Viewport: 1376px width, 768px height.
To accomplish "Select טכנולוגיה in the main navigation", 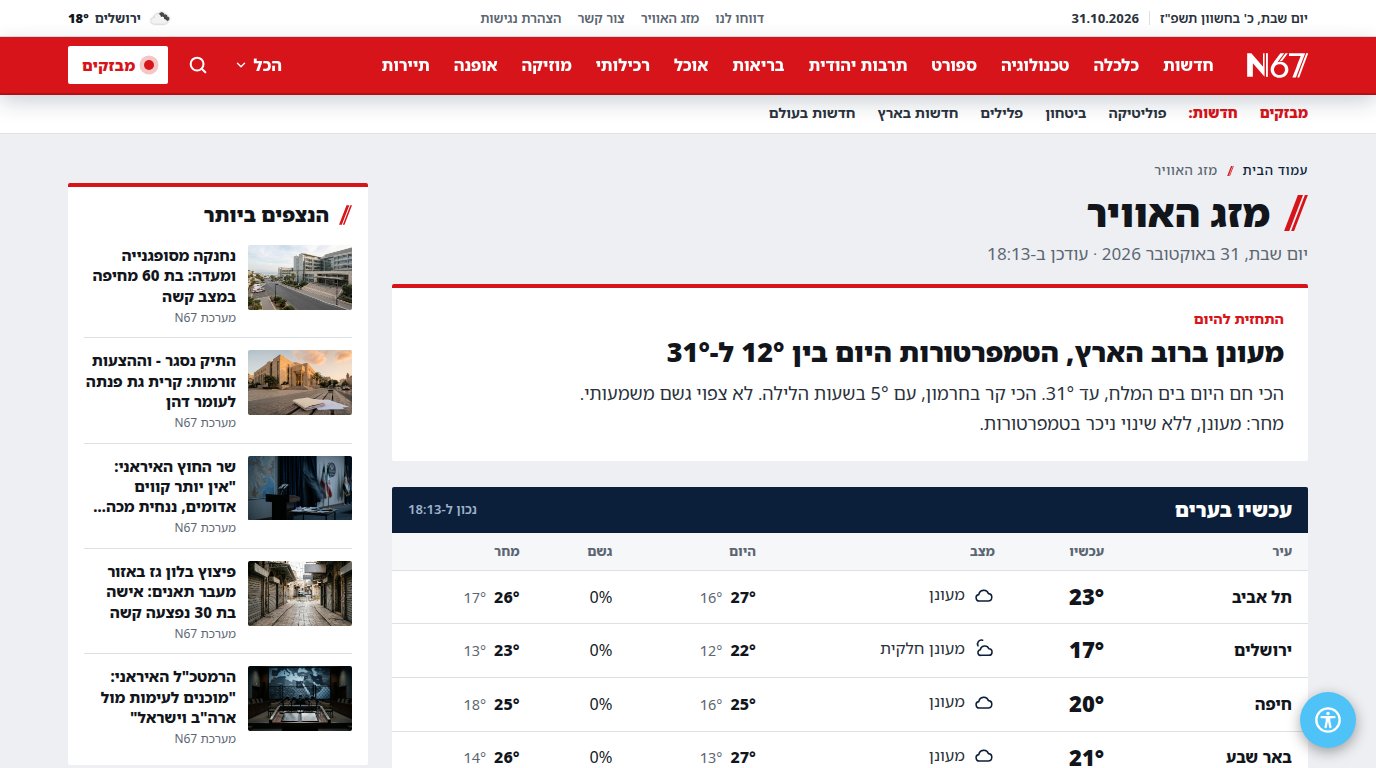I will coord(1035,65).
